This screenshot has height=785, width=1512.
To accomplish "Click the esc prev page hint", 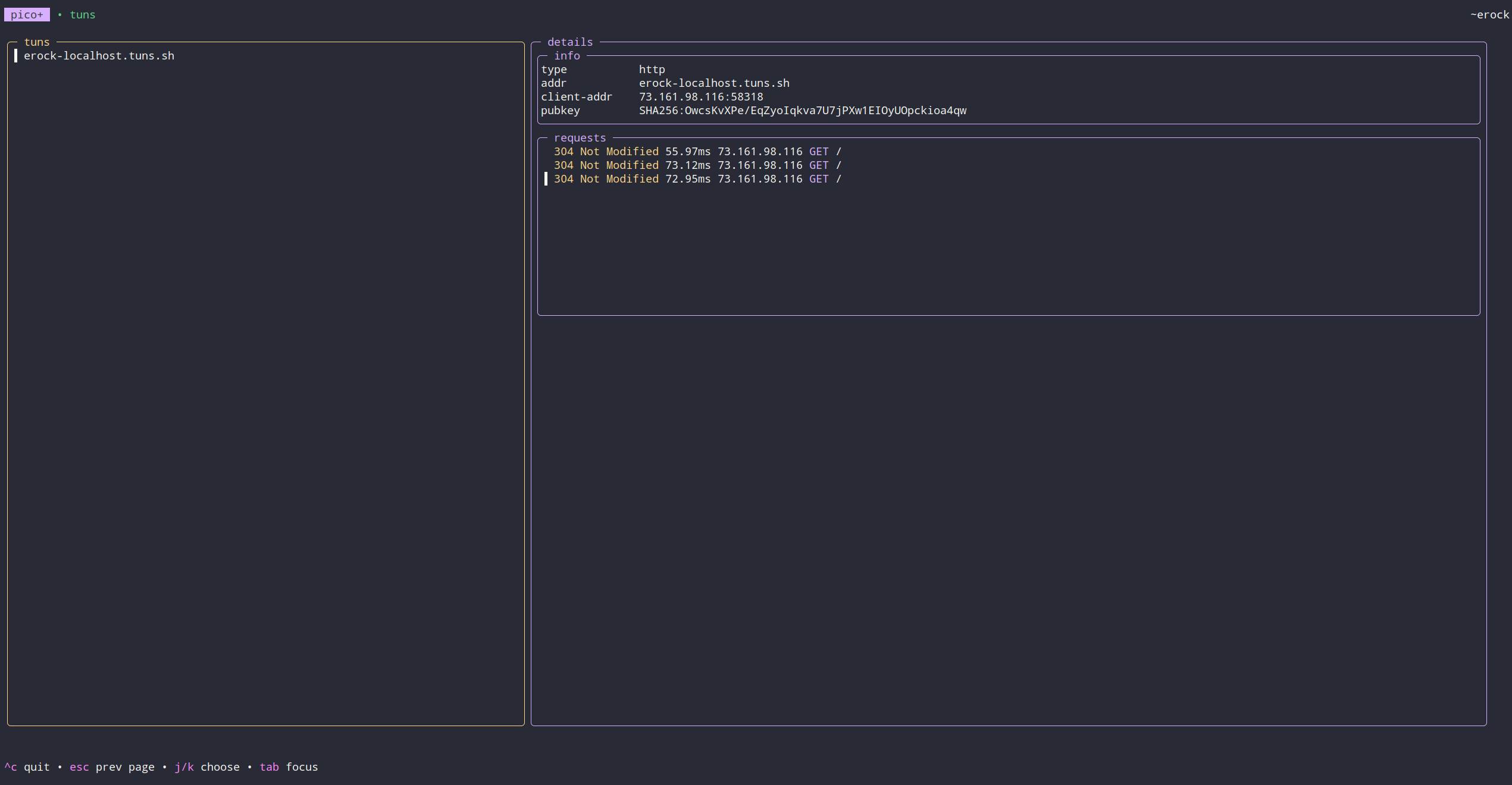I will 112,767.
